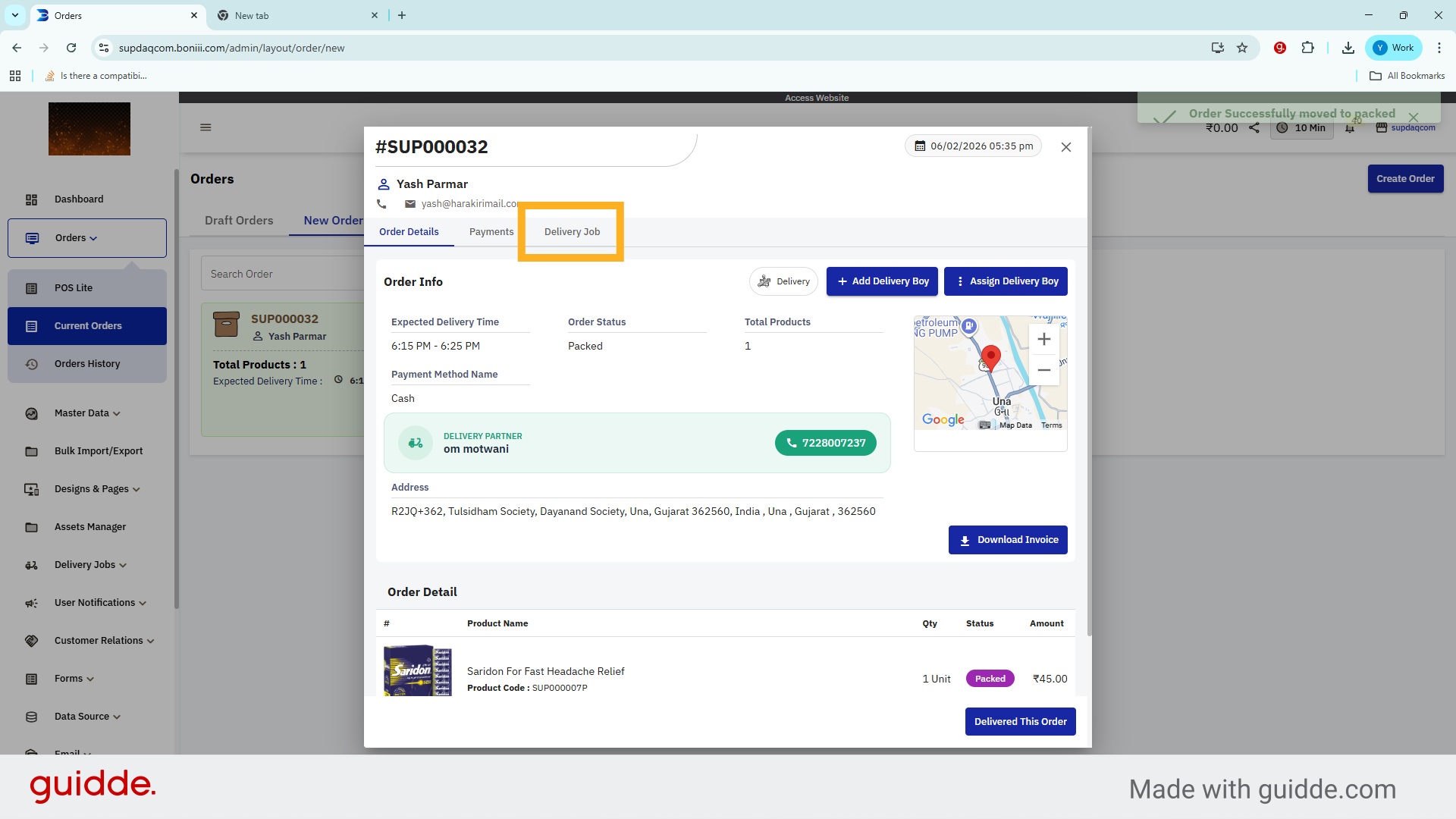The width and height of the screenshot is (1456, 819).
Task: Click Create Order button
Action: [1405, 179]
